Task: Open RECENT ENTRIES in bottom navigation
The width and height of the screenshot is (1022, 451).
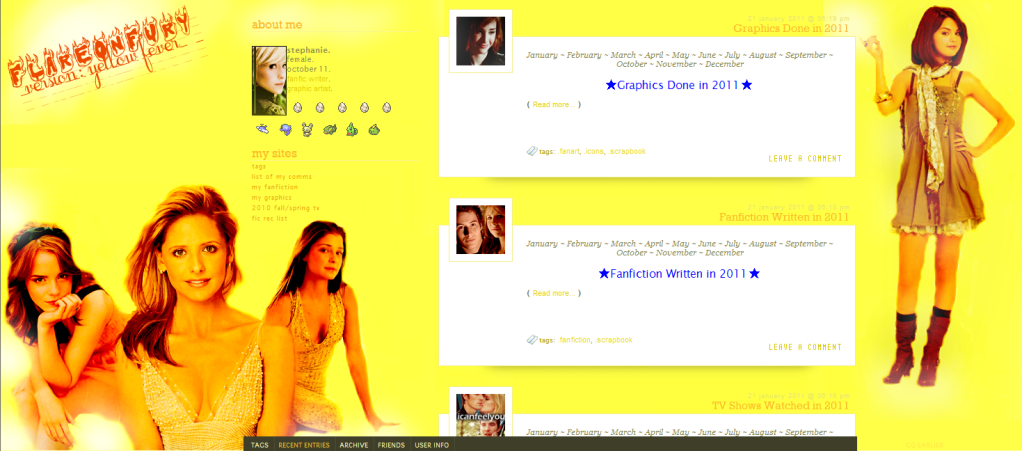Action: (x=304, y=445)
